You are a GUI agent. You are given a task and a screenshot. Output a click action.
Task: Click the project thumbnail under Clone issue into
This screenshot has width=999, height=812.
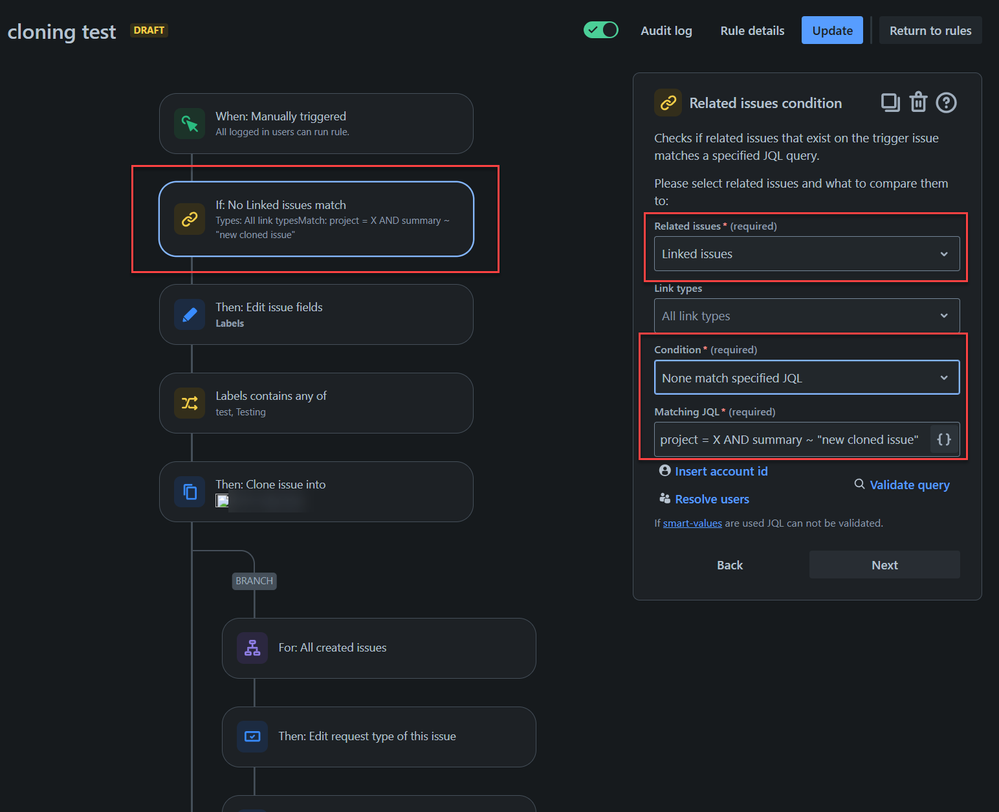(x=222, y=501)
